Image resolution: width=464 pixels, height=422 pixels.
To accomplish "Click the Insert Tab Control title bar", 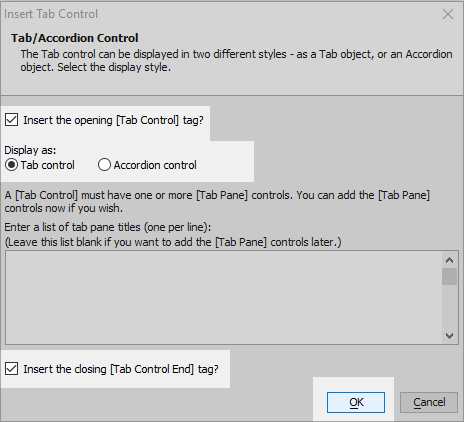I will click(220, 14).
